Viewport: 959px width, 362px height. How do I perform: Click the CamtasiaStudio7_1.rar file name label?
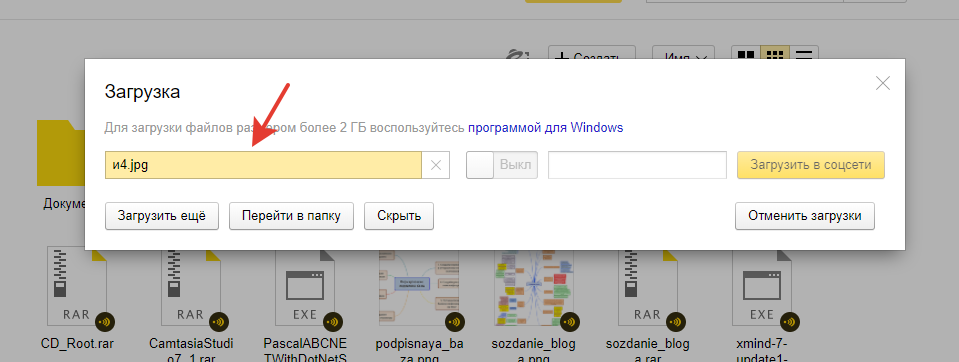(x=191, y=351)
